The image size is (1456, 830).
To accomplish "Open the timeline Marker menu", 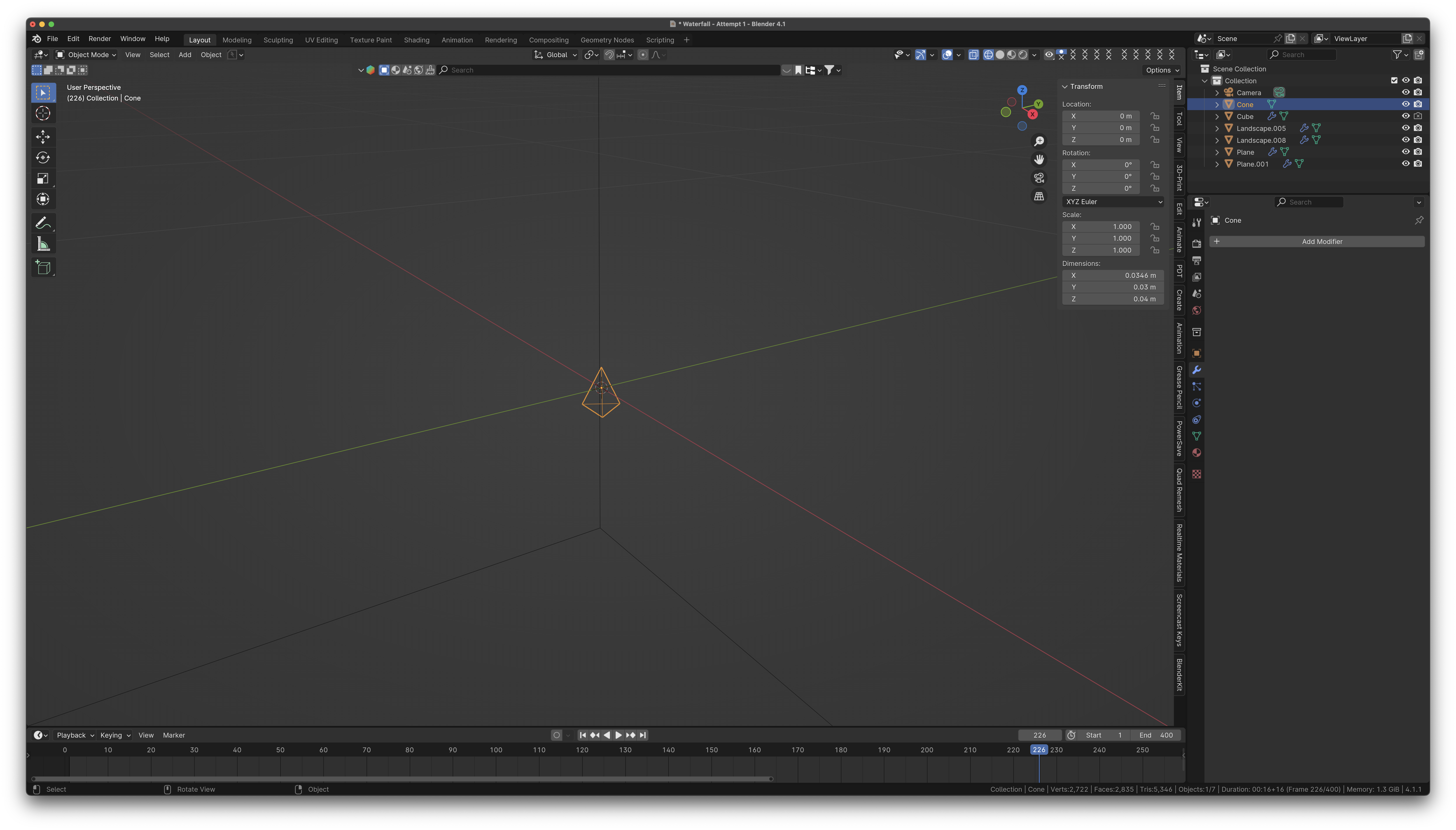I will pyautogui.click(x=174, y=735).
